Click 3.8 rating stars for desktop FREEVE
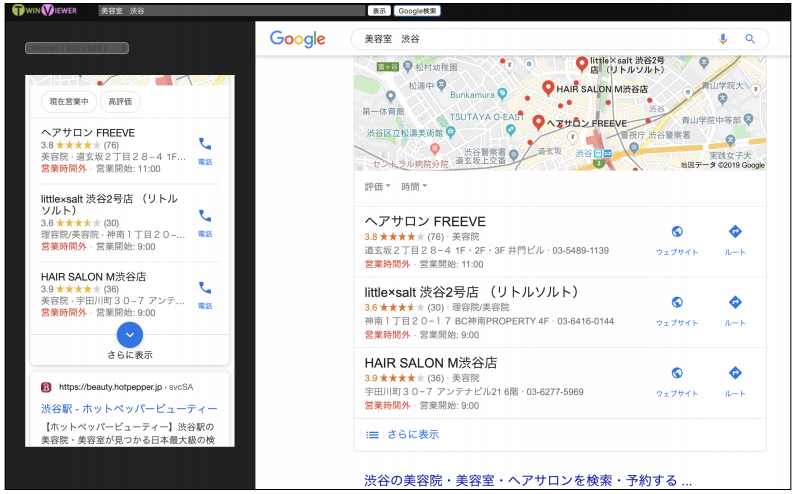Image resolution: width=796 pixels, height=494 pixels. pyautogui.click(x=401, y=237)
